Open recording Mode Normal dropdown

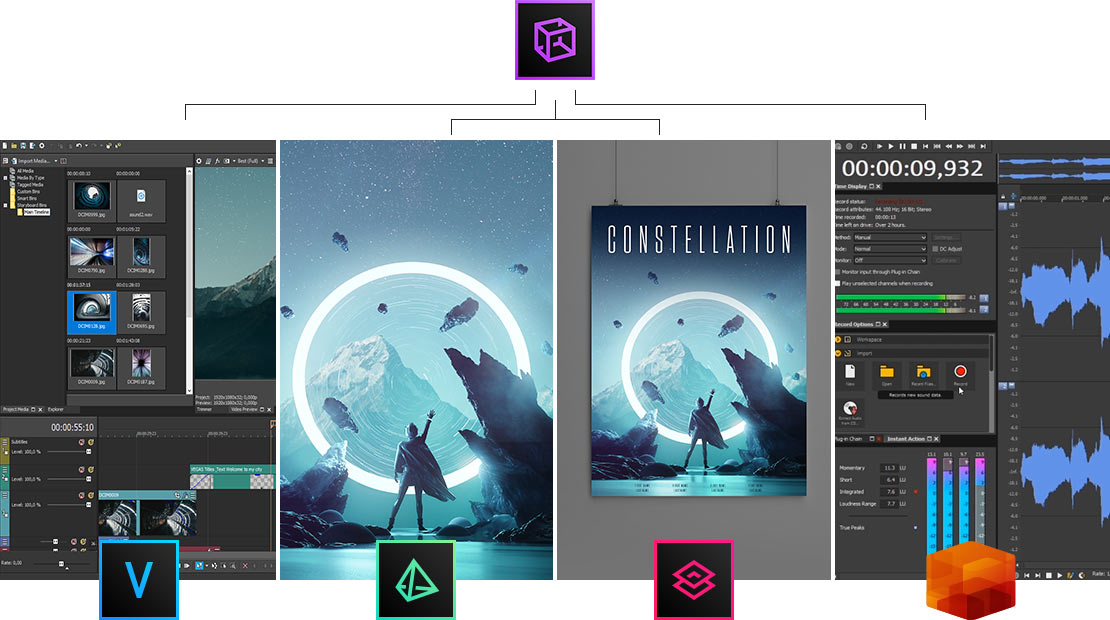point(890,249)
